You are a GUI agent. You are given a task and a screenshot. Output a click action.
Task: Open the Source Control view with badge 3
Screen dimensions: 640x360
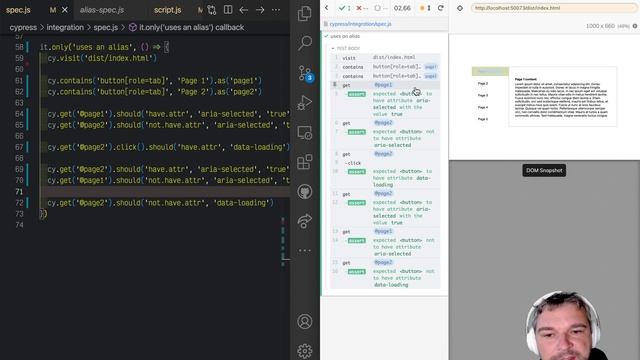305,73
